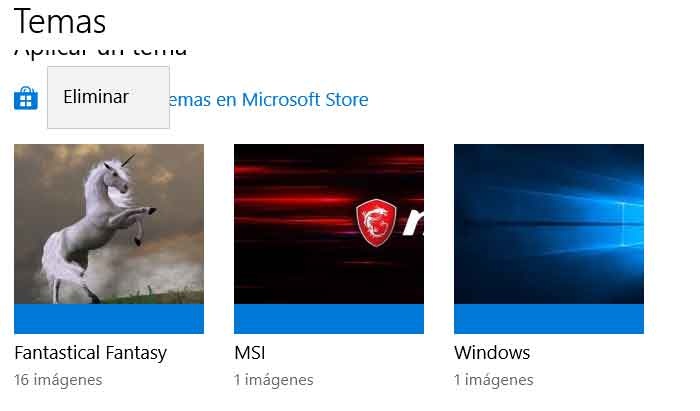The image size is (700, 411).
Task: Select the Windows theme name label
Action: tap(492, 353)
